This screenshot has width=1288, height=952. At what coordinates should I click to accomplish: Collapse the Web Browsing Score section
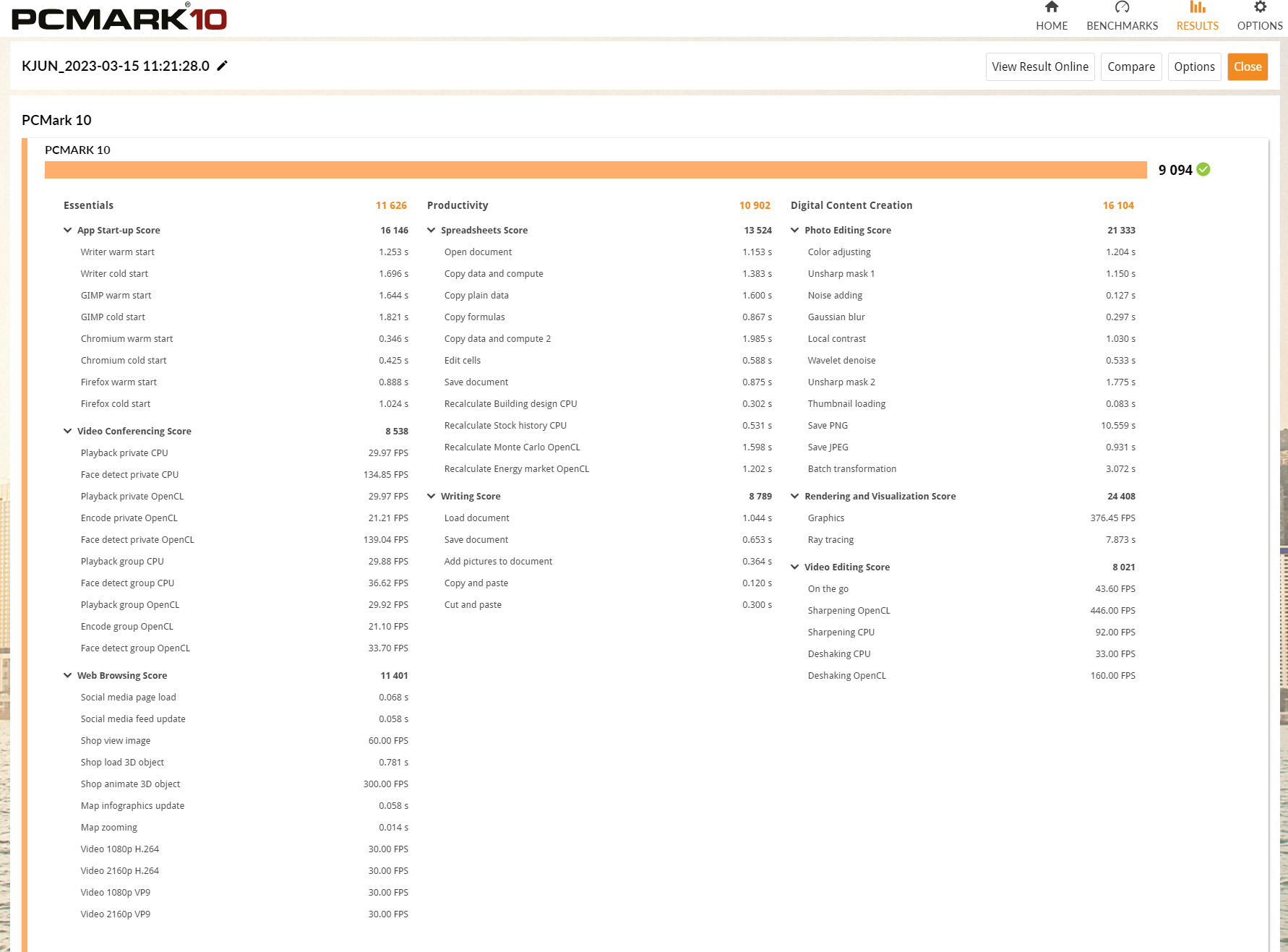[x=68, y=675]
